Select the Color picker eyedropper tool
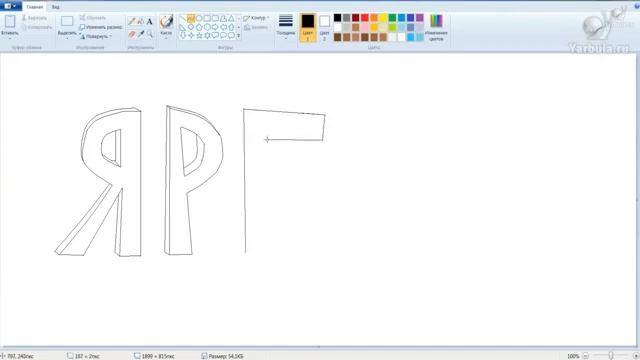Viewport: 640px width, 360px height. coord(141,34)
